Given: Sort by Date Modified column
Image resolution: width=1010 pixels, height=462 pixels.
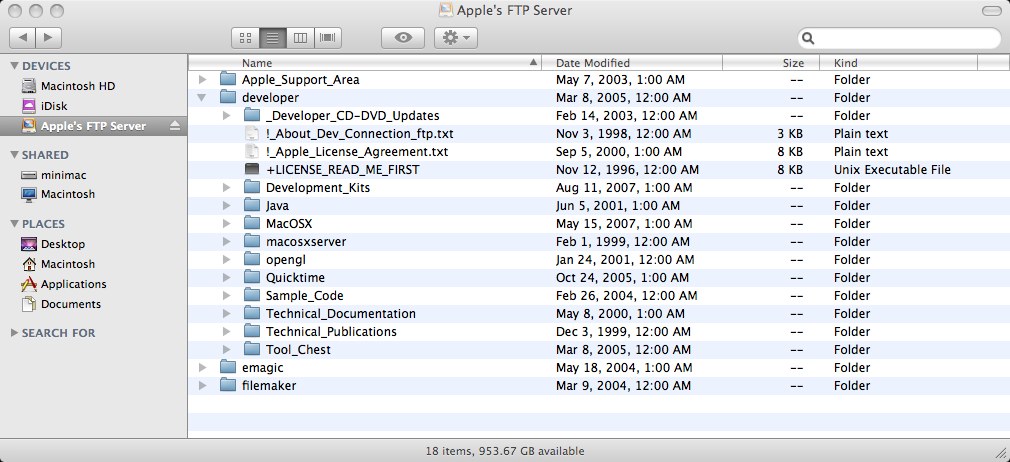Looking at the screenshot, I should click(x=632, y=63).
